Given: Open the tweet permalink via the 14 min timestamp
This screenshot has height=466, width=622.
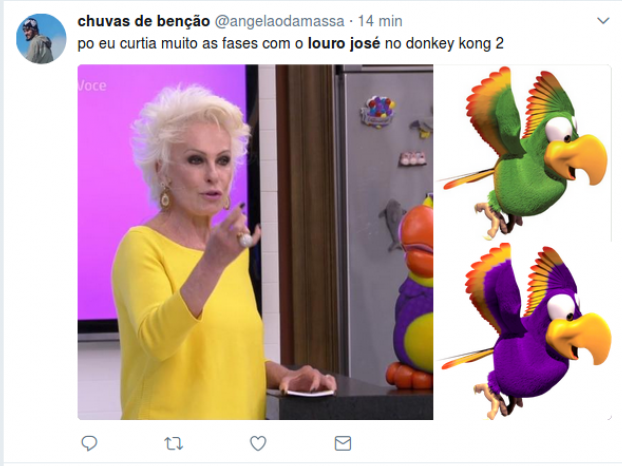Looking at the screenshot, I should pos(380,21).
